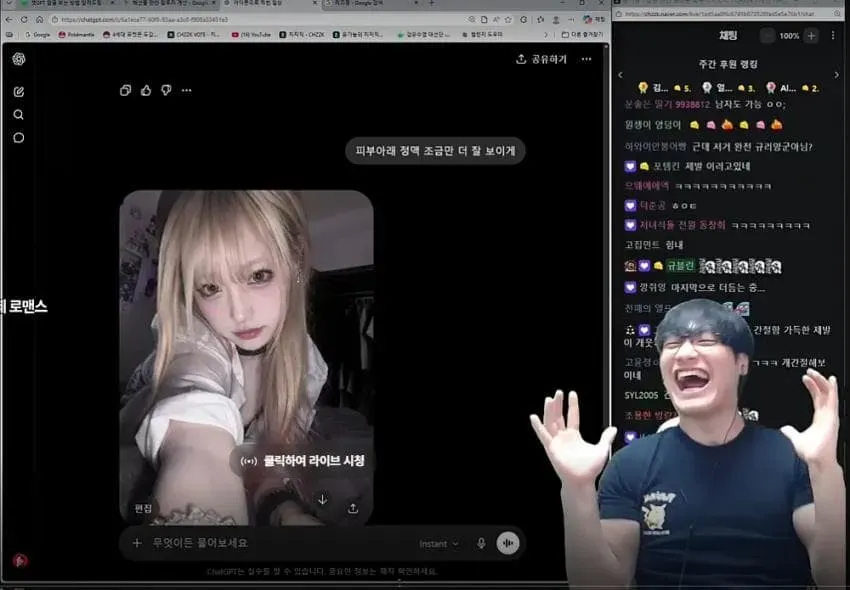Open chat search from the sidebar magnifier
850x590 pixels.
click(19, 114)
